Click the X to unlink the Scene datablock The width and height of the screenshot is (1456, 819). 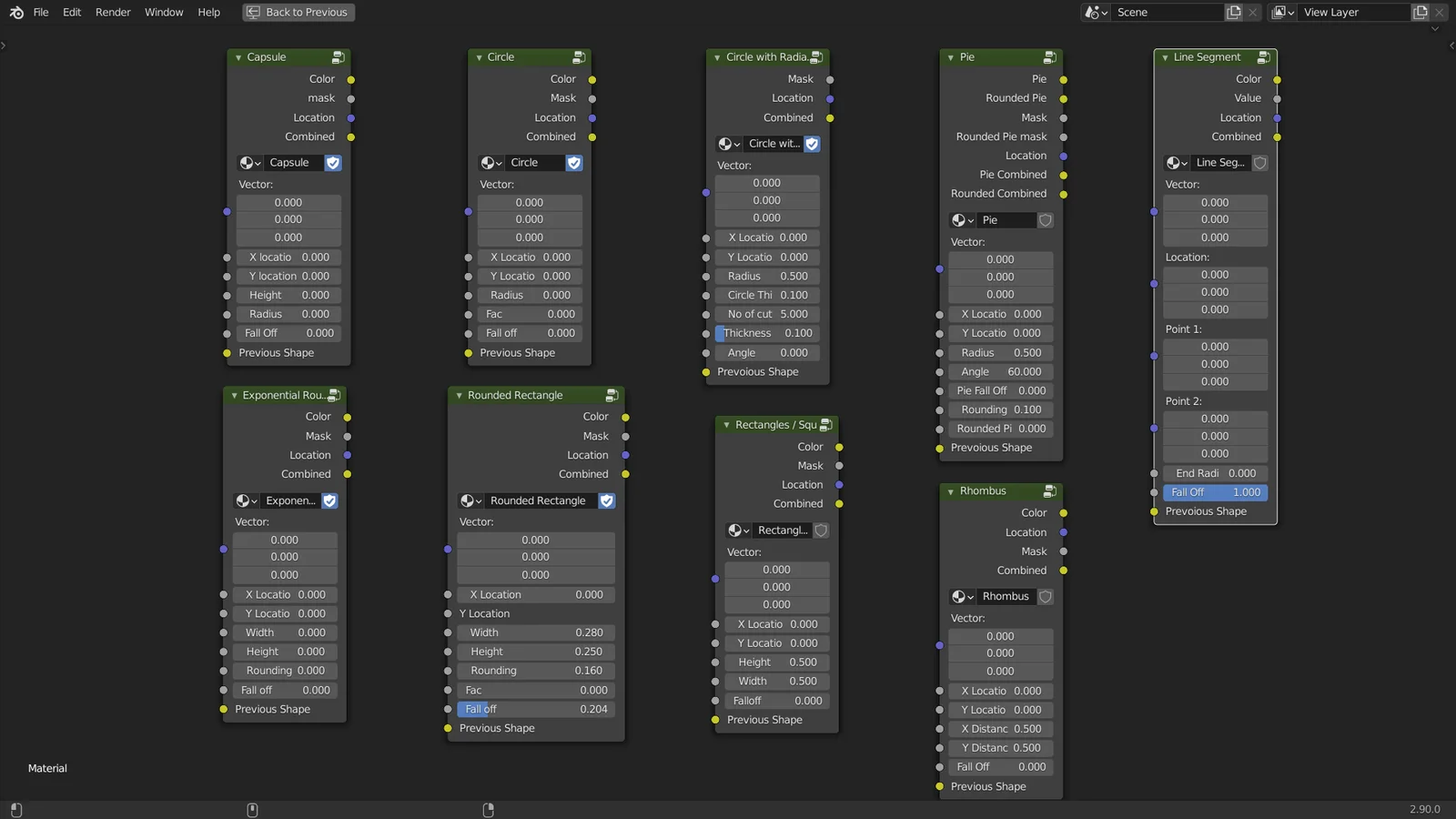pos(1253,12)
